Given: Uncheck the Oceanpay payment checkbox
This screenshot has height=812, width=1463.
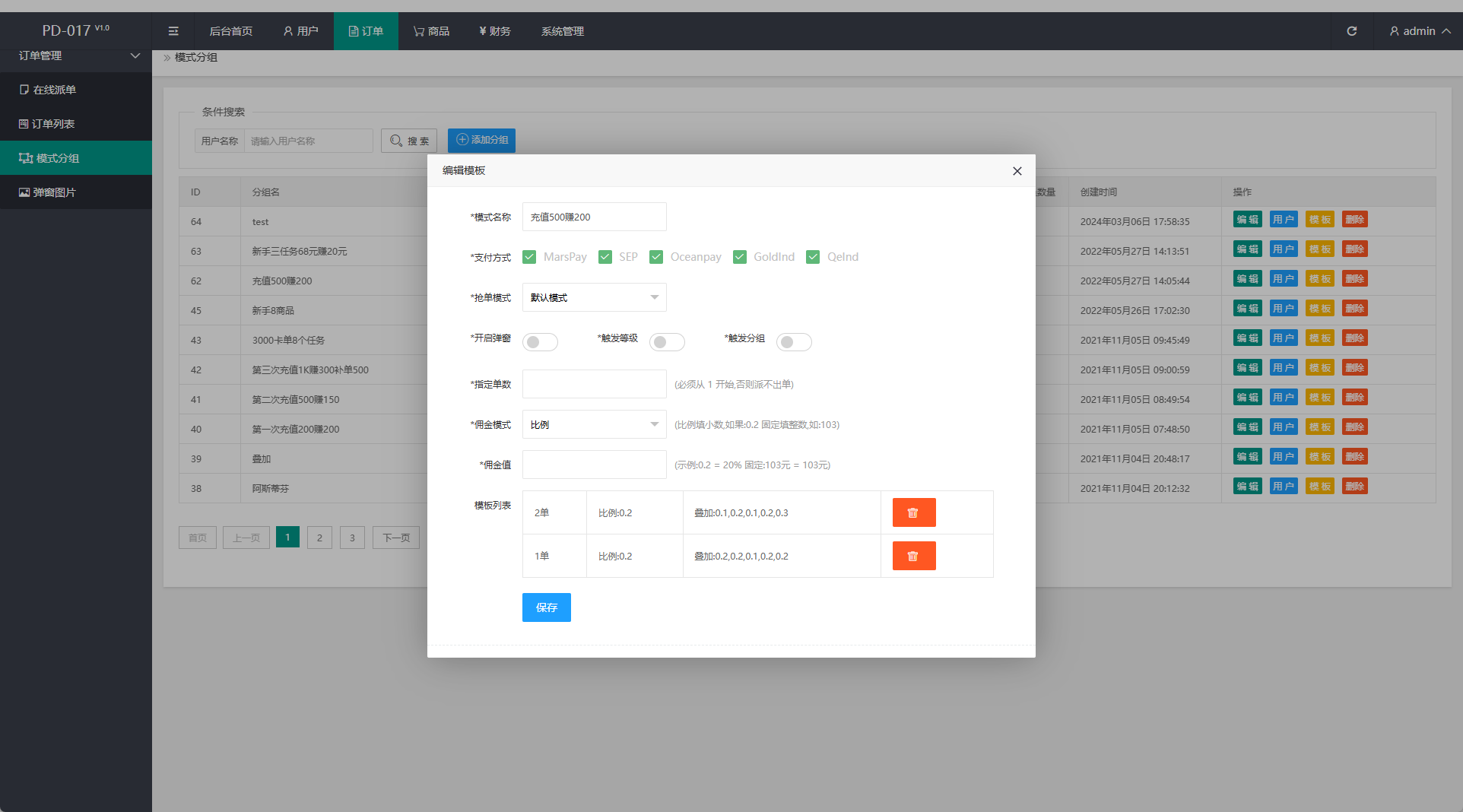Looking at the screenshot, I should [x=656, y=257].
